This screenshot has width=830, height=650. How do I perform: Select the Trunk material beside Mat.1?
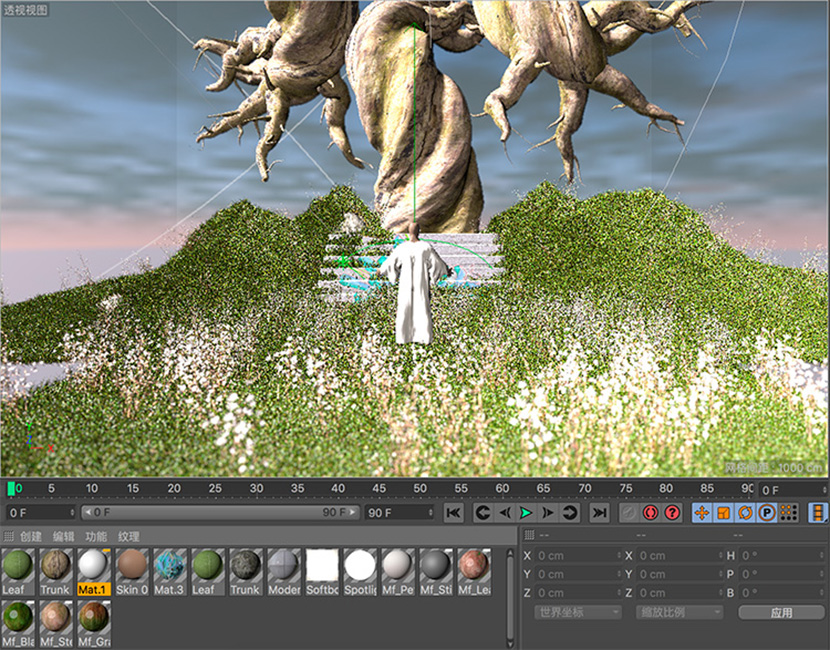(56, 572)
